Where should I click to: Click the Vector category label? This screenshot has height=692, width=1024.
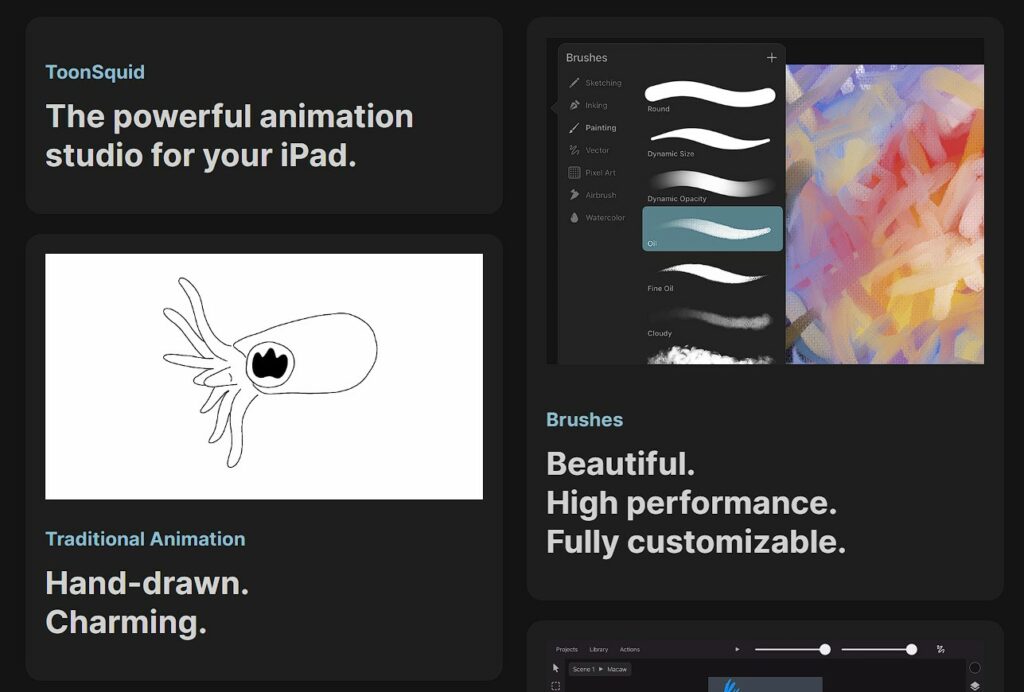pos(597,150)
